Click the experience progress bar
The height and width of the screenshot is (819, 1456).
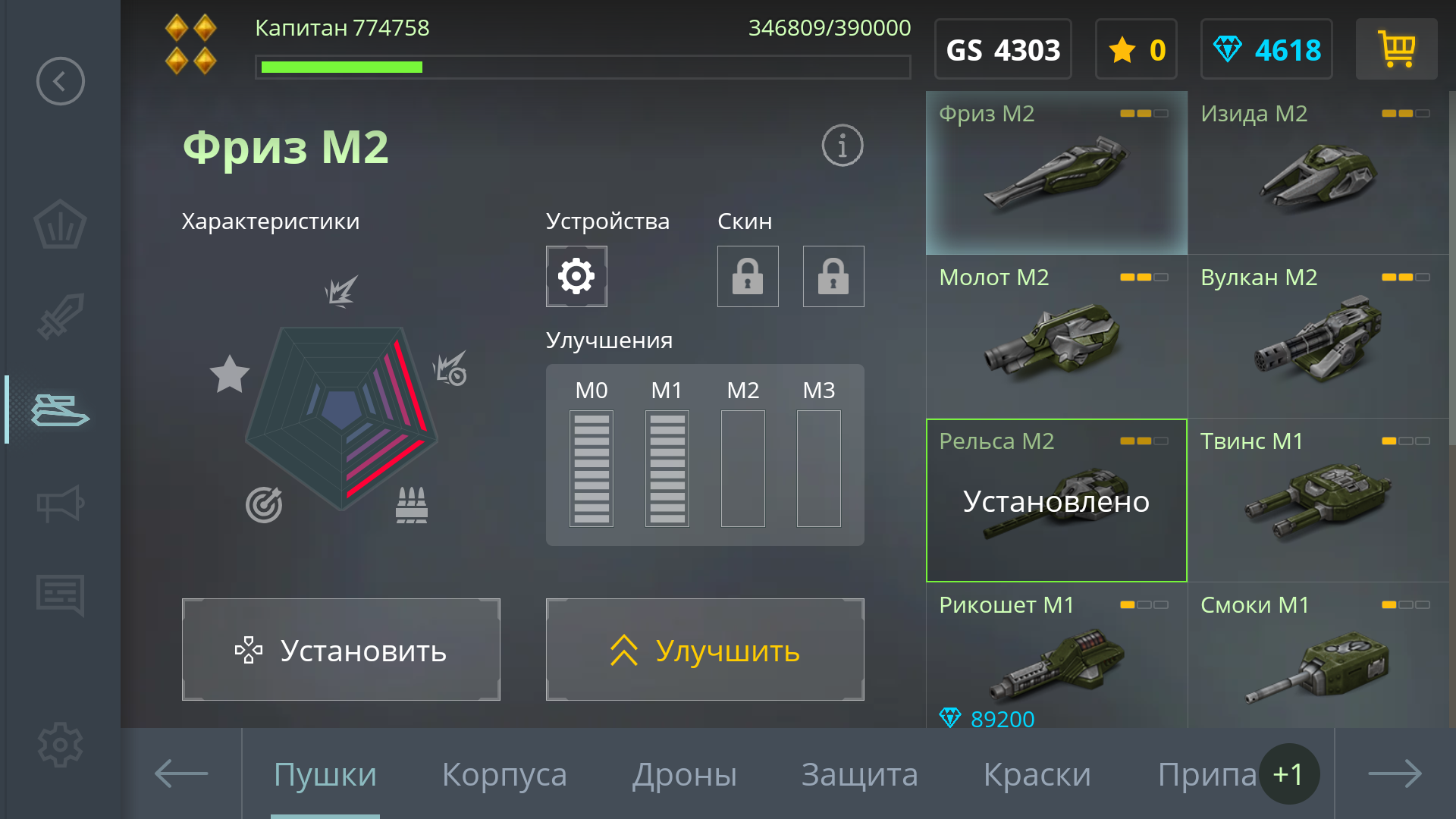[583, 67]
